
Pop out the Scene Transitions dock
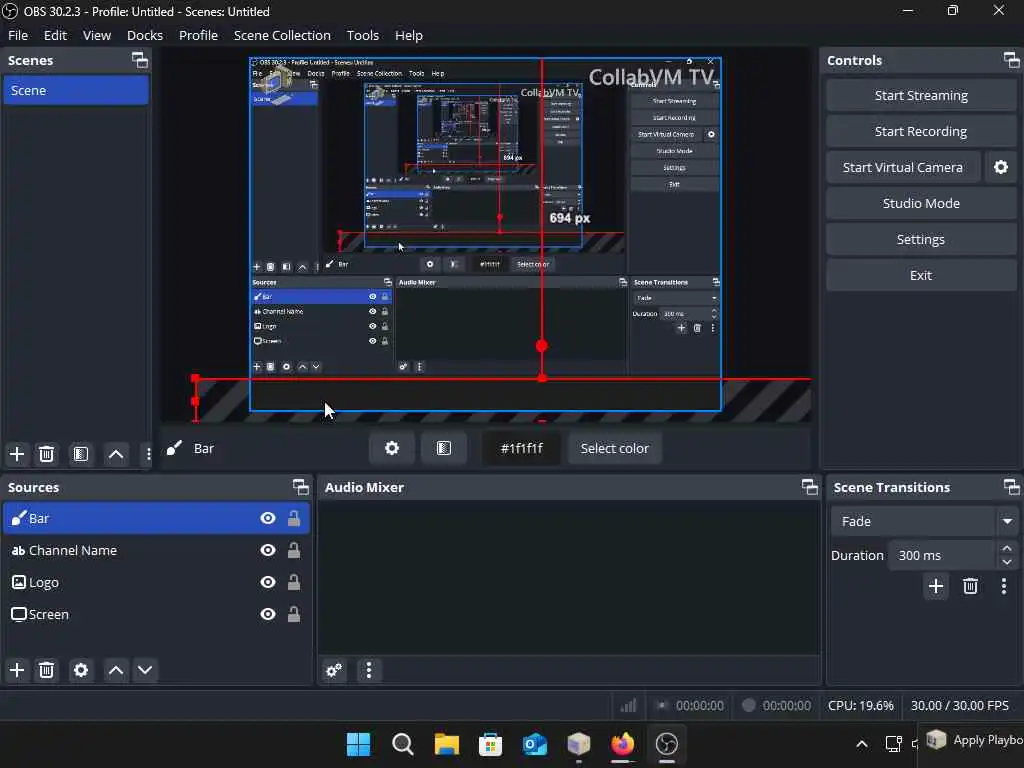click(x=1011, y=487)
